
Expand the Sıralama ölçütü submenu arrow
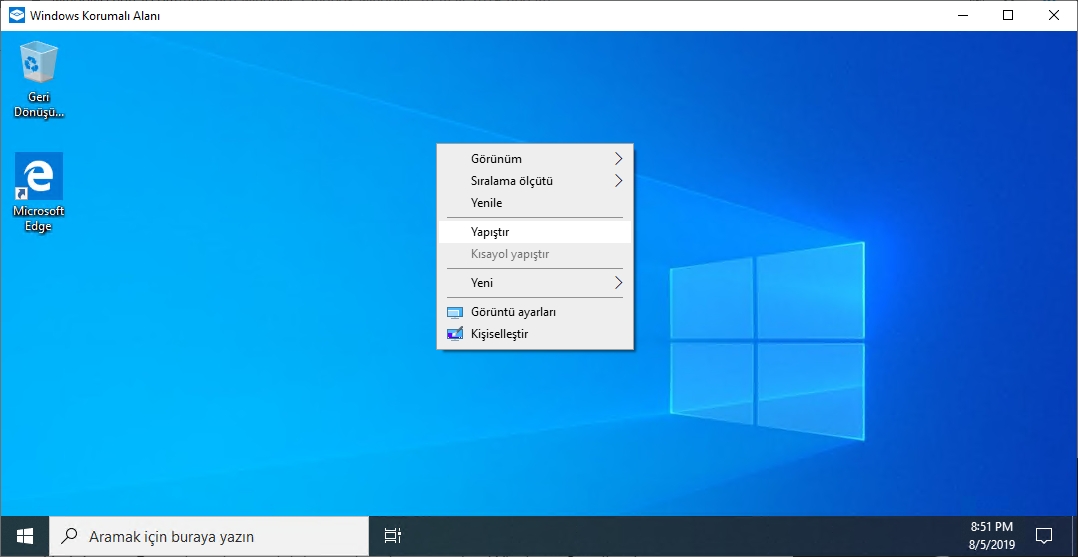click(x=618, y=181)
